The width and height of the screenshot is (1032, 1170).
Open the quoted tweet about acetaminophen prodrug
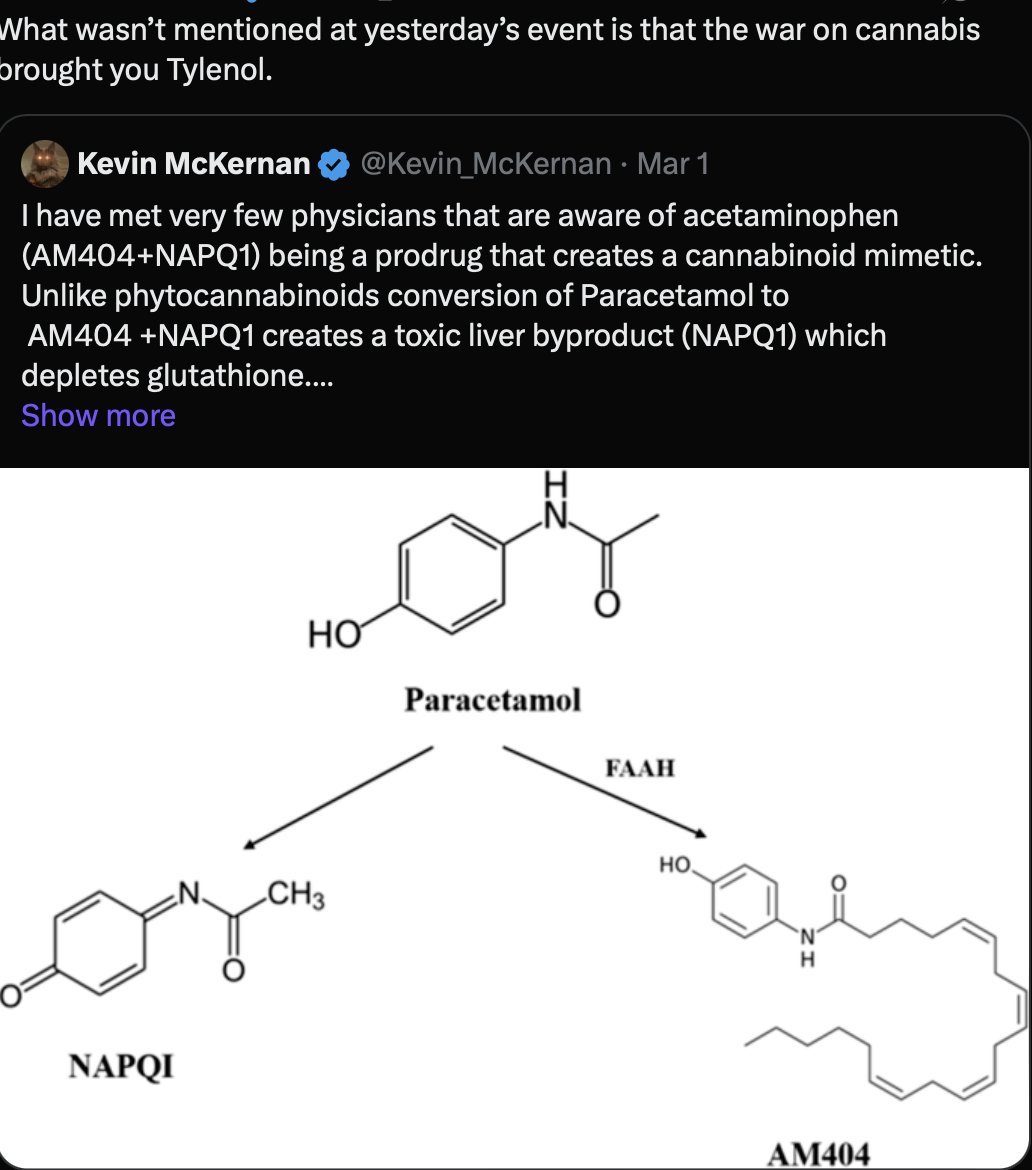(x=500, y=295)
